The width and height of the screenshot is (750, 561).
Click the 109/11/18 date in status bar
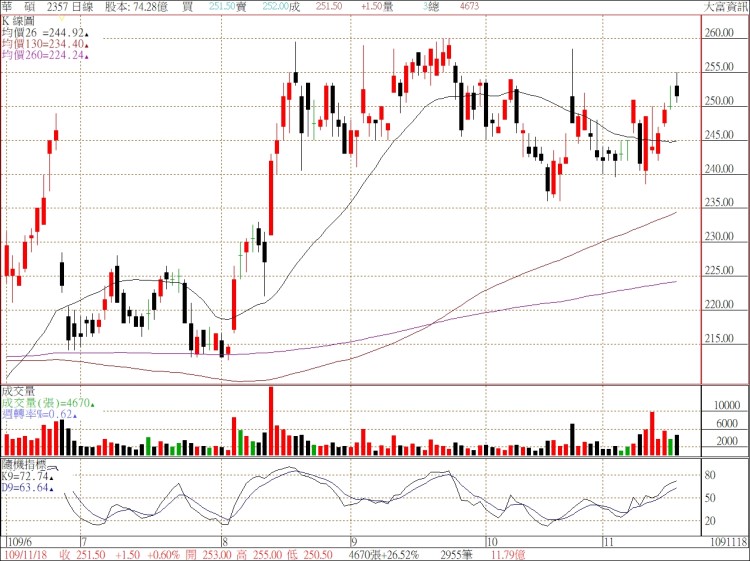[26, 552]
